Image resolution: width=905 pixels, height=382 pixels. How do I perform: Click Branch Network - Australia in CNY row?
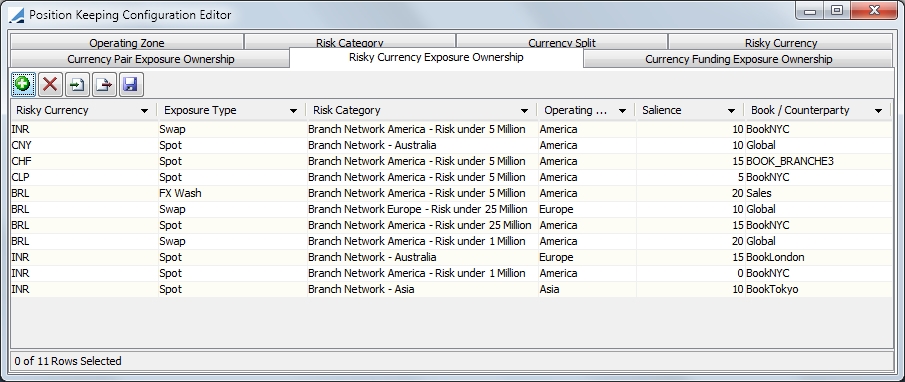coord(421,145)
